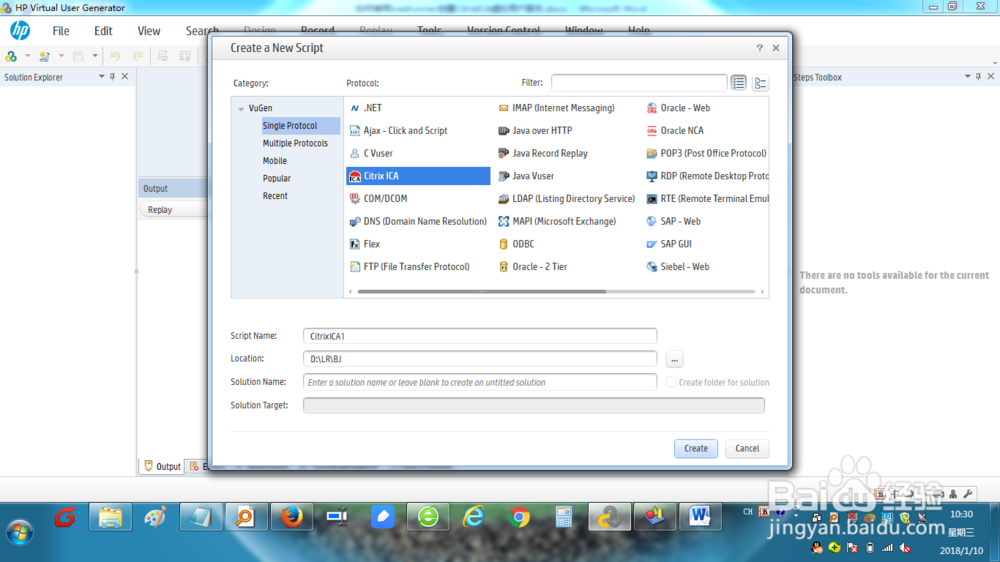Open Solution Explorer panel options dropdown
The image size is (1000, 562).
tap(101, 77)
